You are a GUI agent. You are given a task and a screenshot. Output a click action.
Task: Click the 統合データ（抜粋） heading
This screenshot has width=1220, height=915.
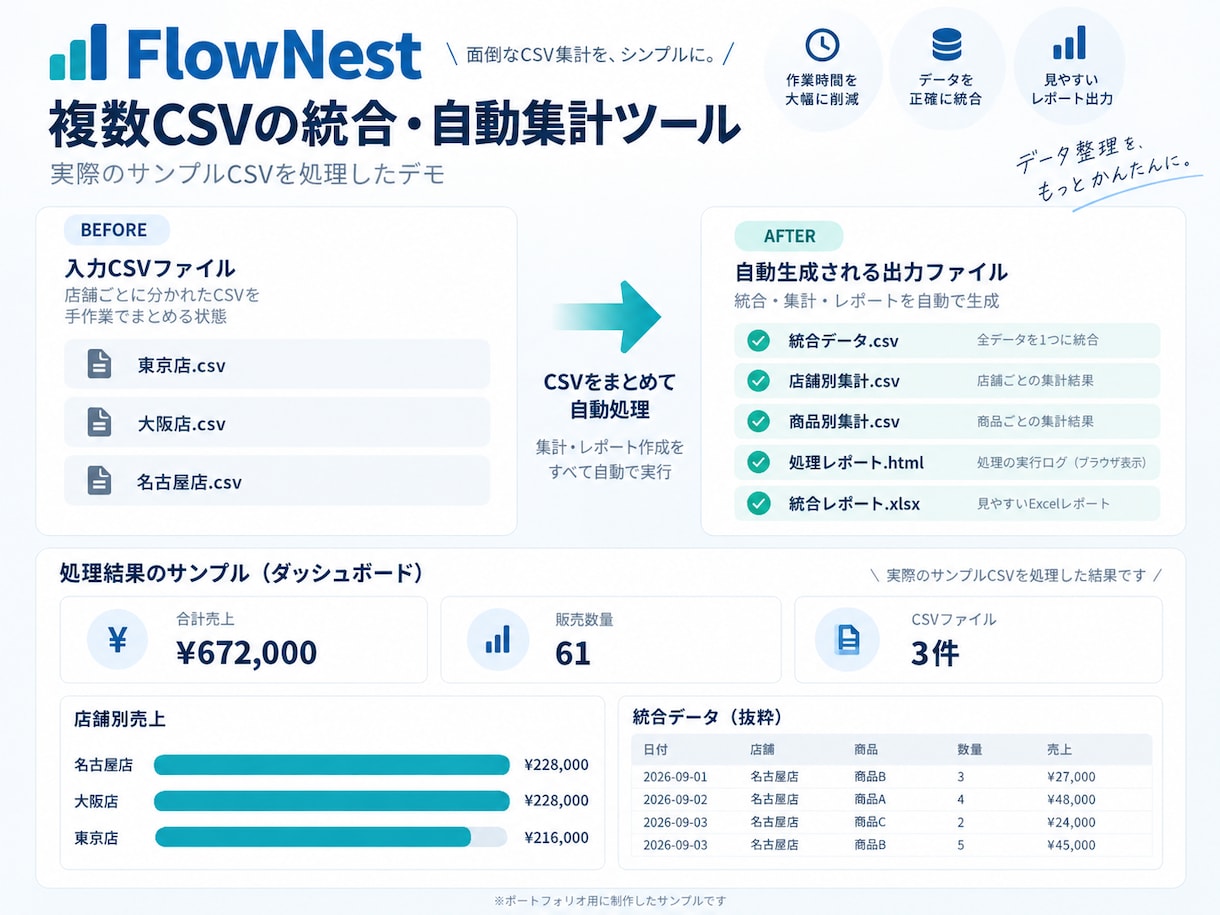pos(708,716)
